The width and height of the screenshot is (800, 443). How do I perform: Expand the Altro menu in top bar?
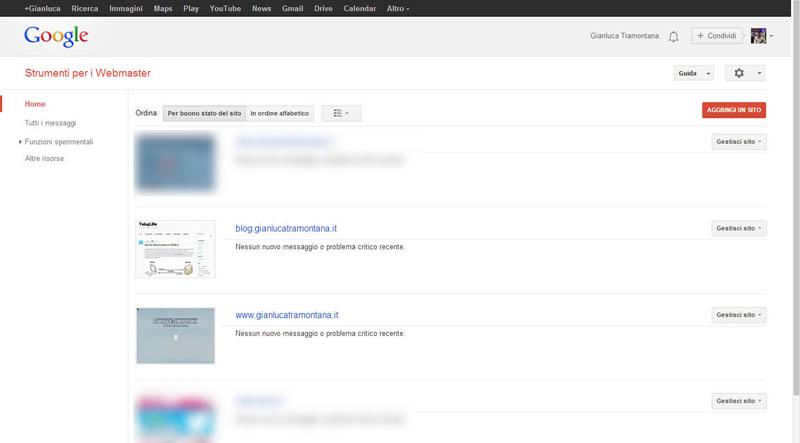(398, 8)
